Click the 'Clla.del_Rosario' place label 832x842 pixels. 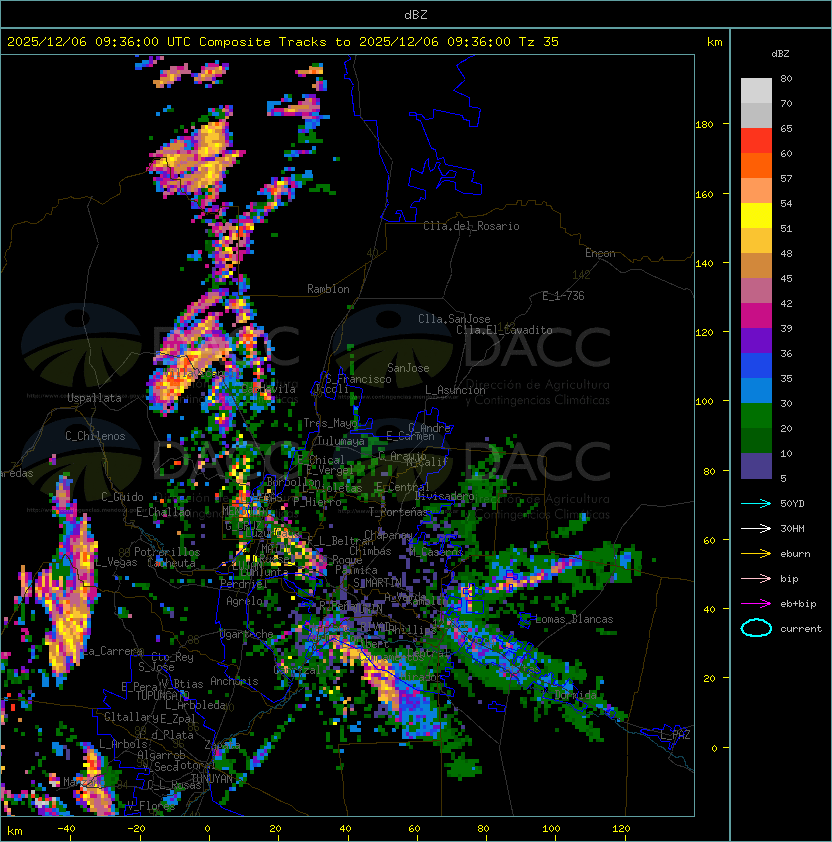(471, 226)
